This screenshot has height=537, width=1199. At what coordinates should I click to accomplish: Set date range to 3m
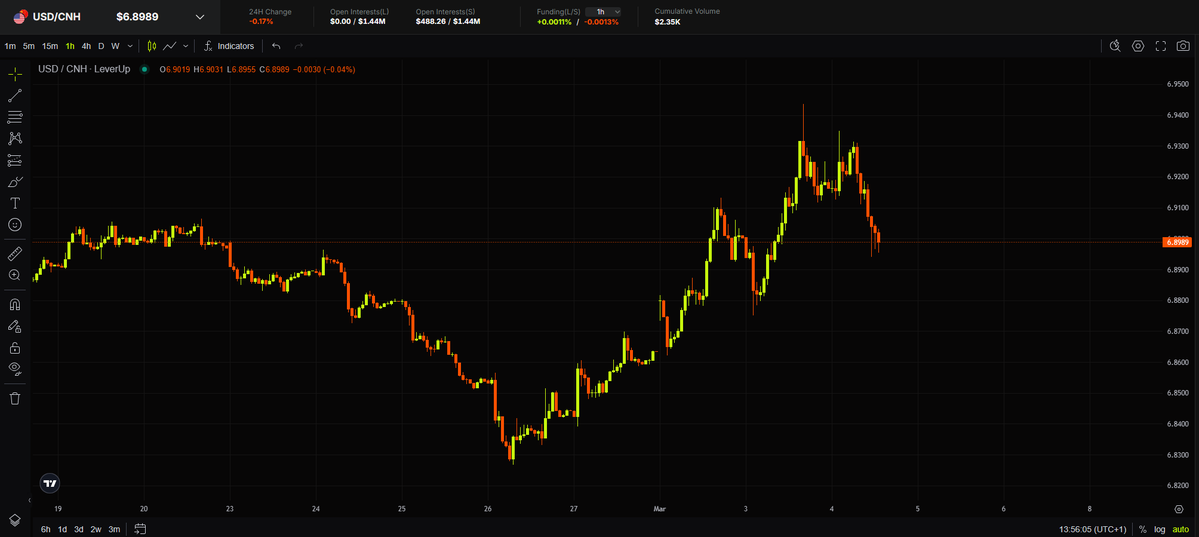tap(114, 529)
